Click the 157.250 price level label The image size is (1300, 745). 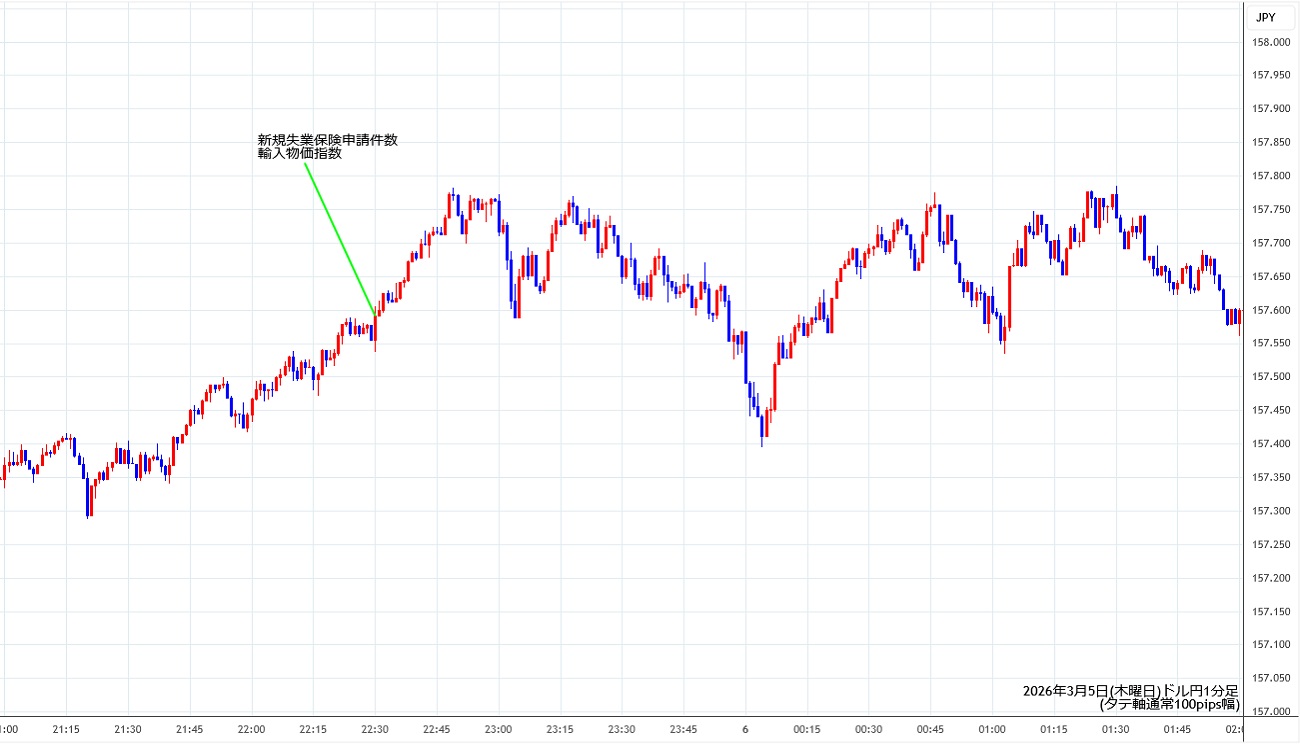[1271, 544]
